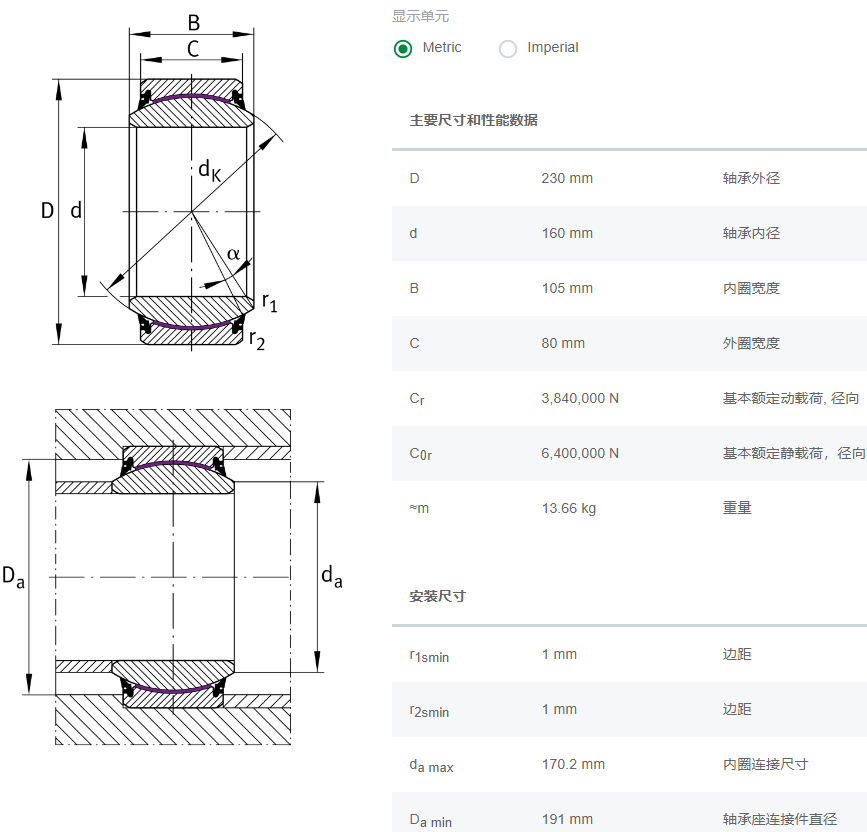
Task: Click the 'Da min' parameter label
Action: (x=430, y=820)
